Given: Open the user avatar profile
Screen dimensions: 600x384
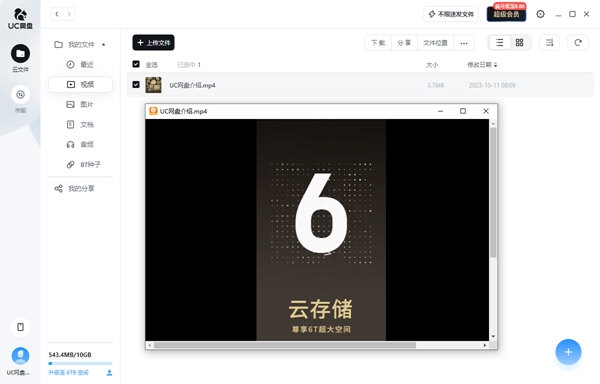Looking at the screenshot, I should (x=20, y=356).
